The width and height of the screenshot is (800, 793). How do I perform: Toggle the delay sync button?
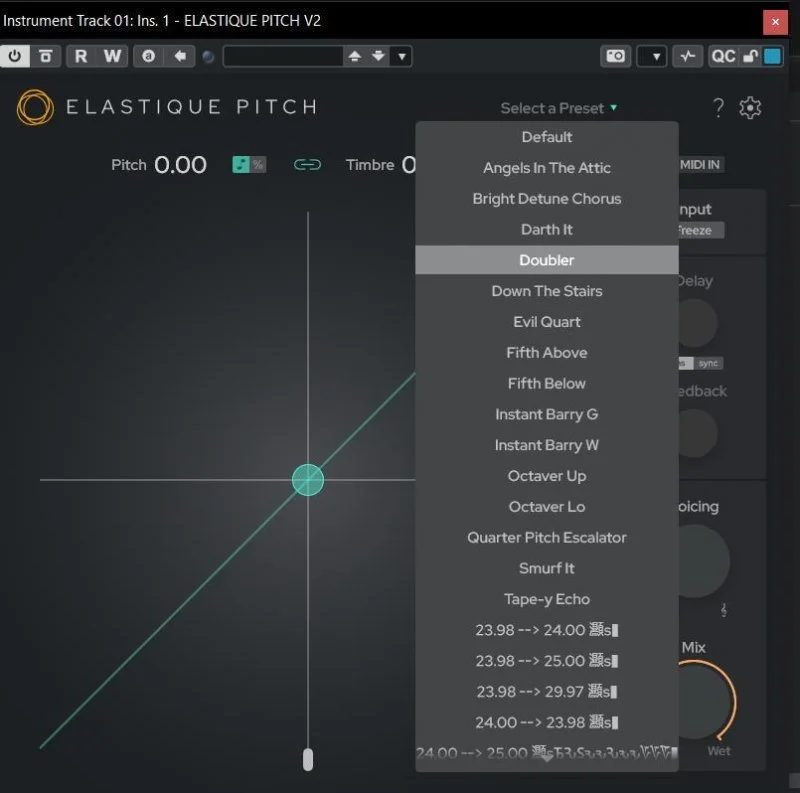pos(709,363)
